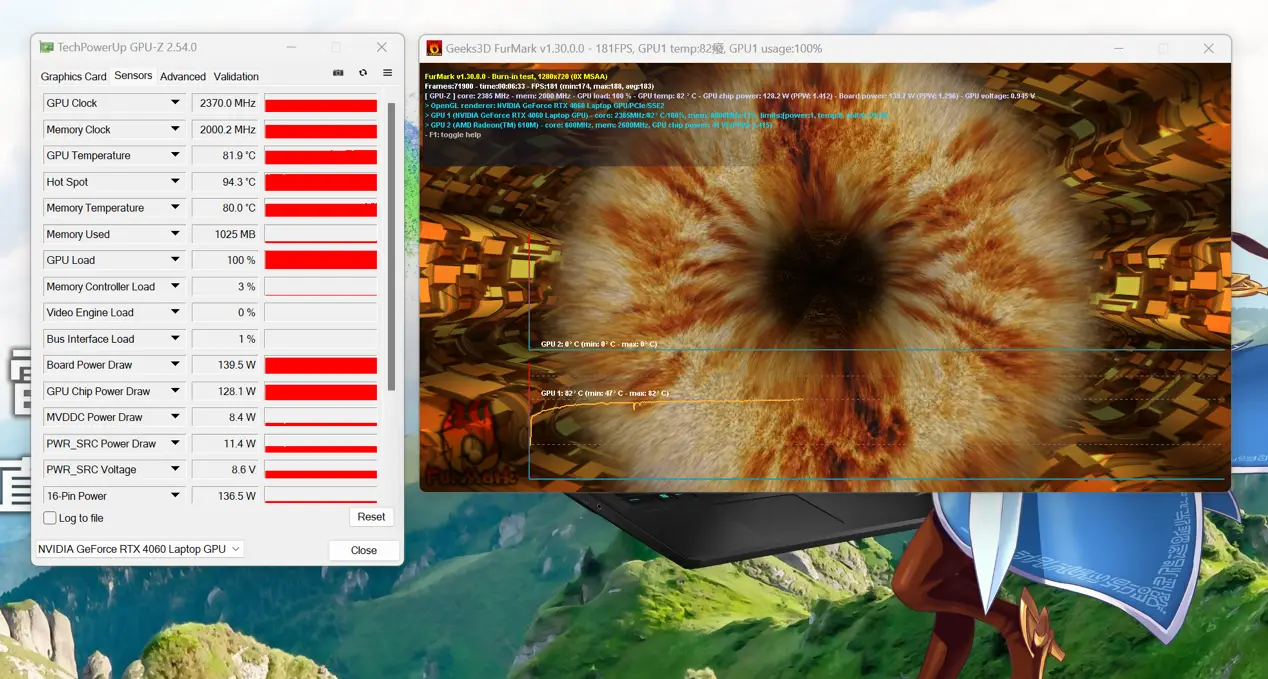Open the PWR_SRC Voltage dropdown
1268x679 pixels.
tap(175, 469)
